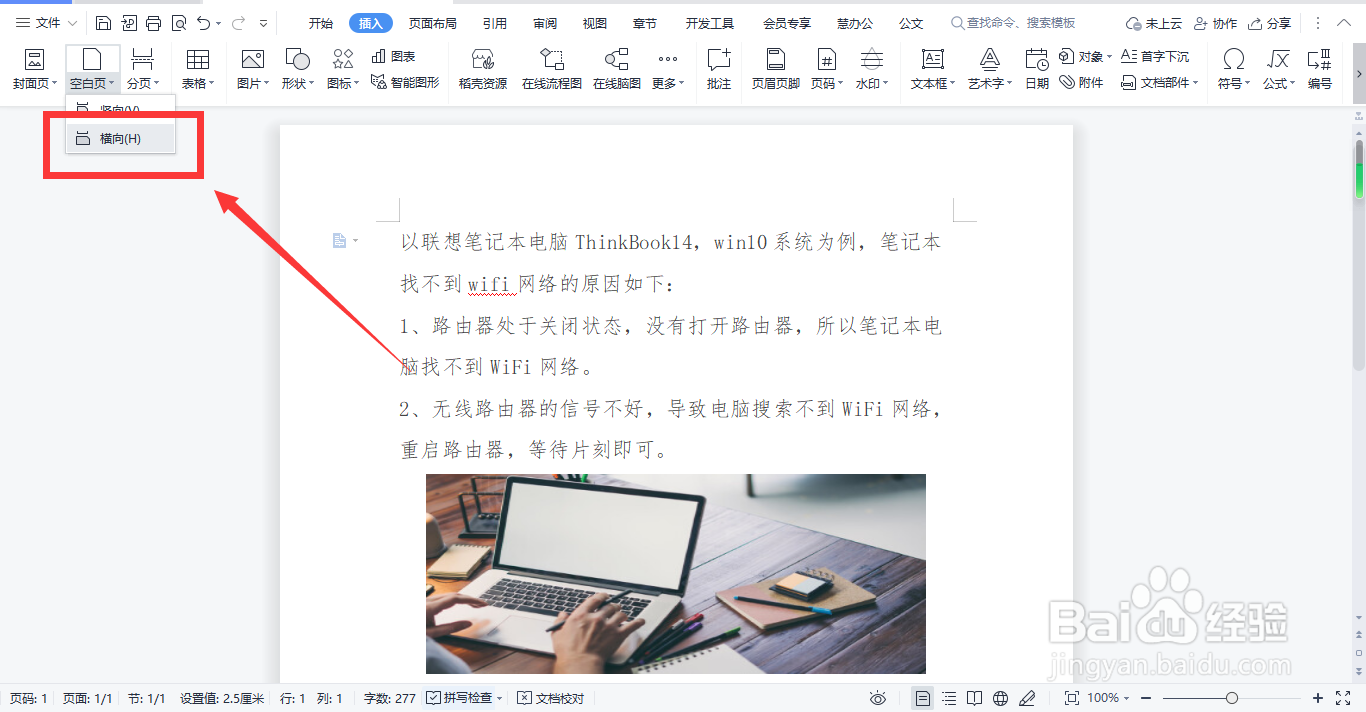Screen dimensions: 1366x712
Task: Open the 引用 tab
Action: coord(494,23)
